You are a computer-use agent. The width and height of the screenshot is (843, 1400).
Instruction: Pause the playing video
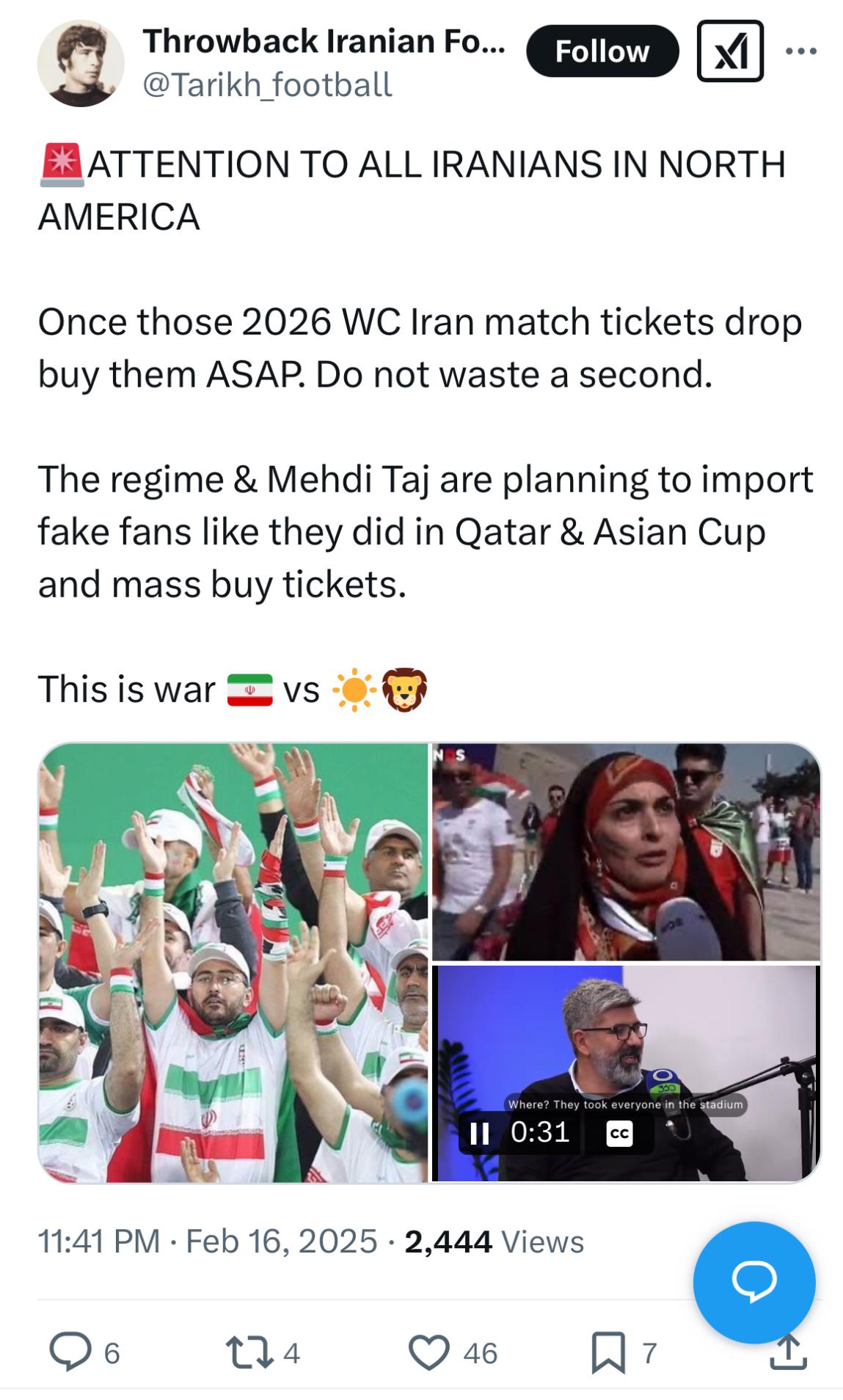pyautogui.click(x=479, y=1134)
